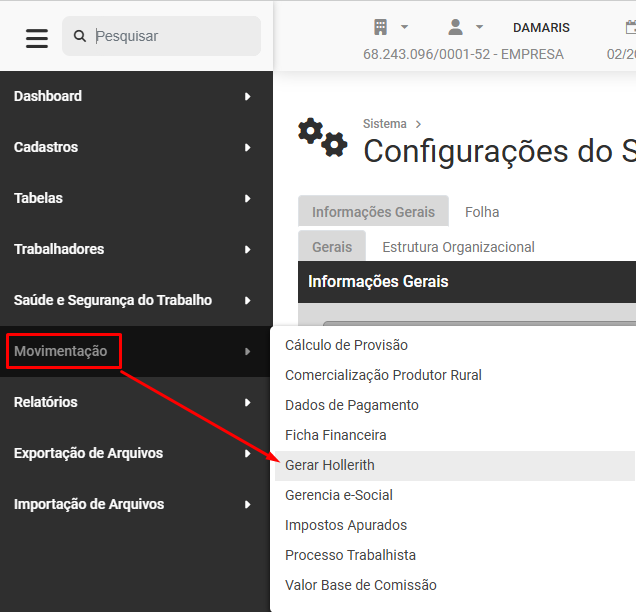Open the Trabalhadores menu
This screenshot has height=612, width=636.
pyautogui.click(x=59, y=249)
